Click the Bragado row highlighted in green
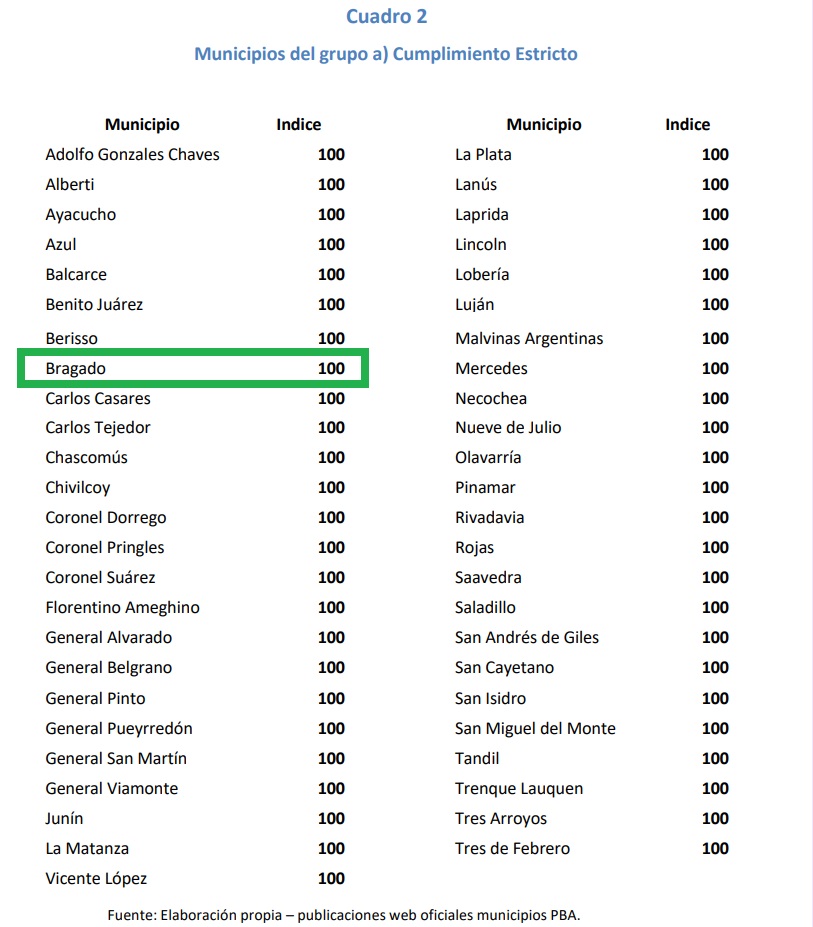The width and height of the screenshot is (813, 927). (x=195, y=368)
